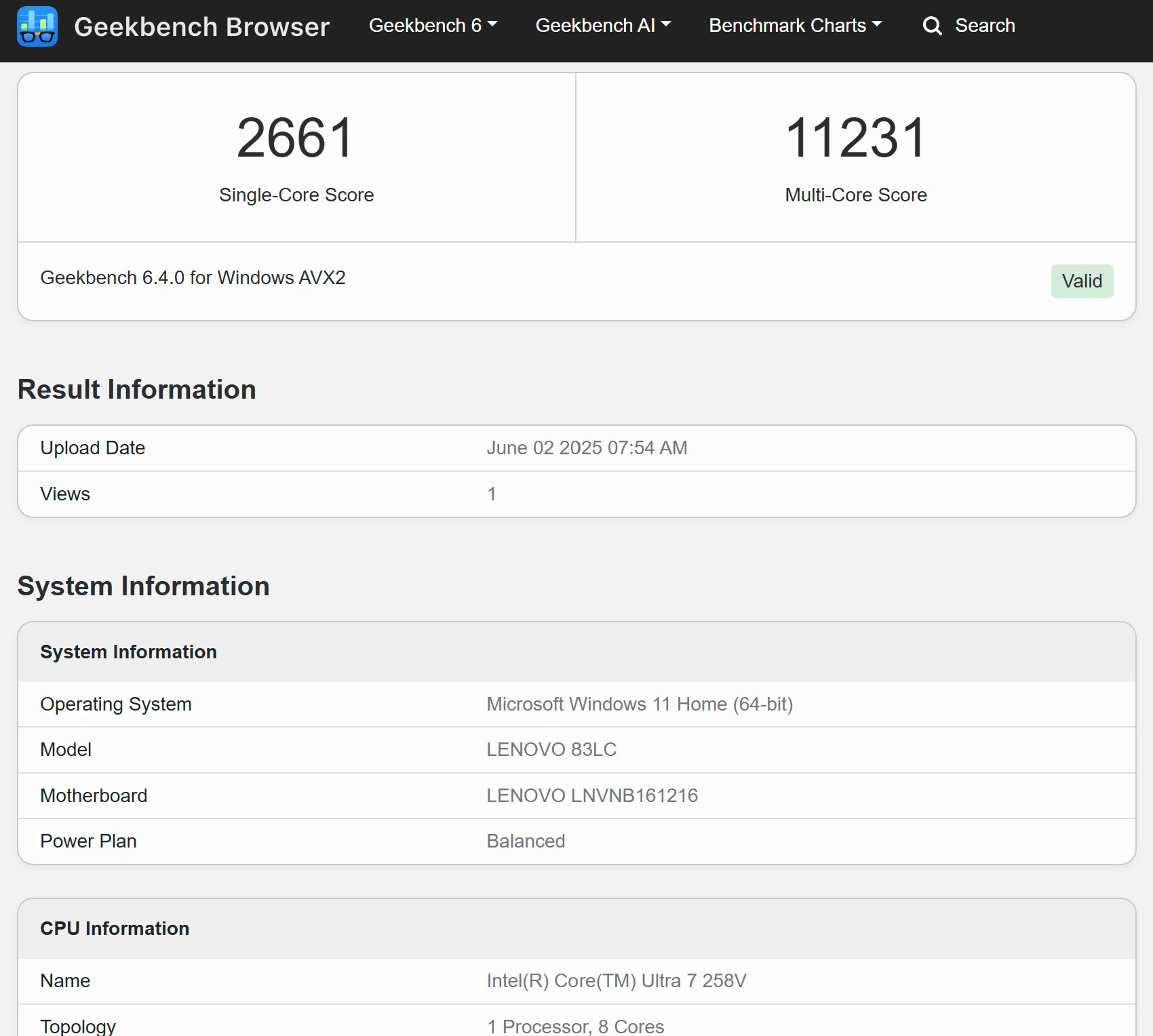This screenshot has width=1153, height=1036.
Task: Open the Geekbench AI dropdown
Action: [x=603, y=26]
